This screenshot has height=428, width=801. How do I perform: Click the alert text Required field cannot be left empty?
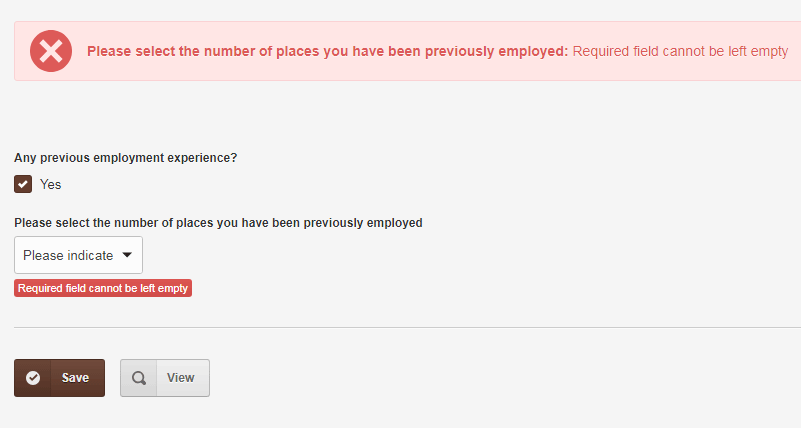(680, 51)
